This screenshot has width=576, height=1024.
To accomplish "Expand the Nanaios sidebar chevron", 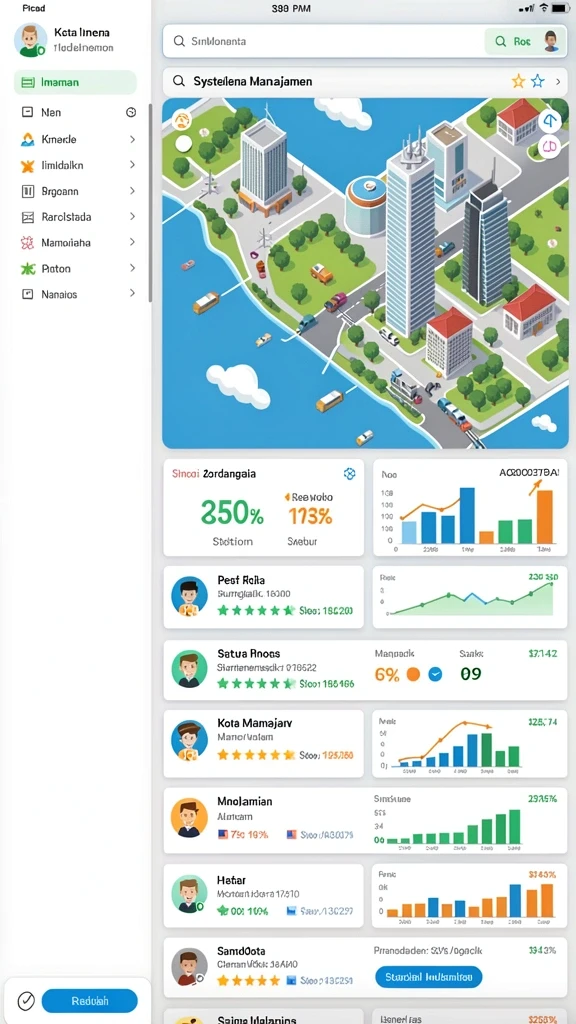I will tap(133, 294).
